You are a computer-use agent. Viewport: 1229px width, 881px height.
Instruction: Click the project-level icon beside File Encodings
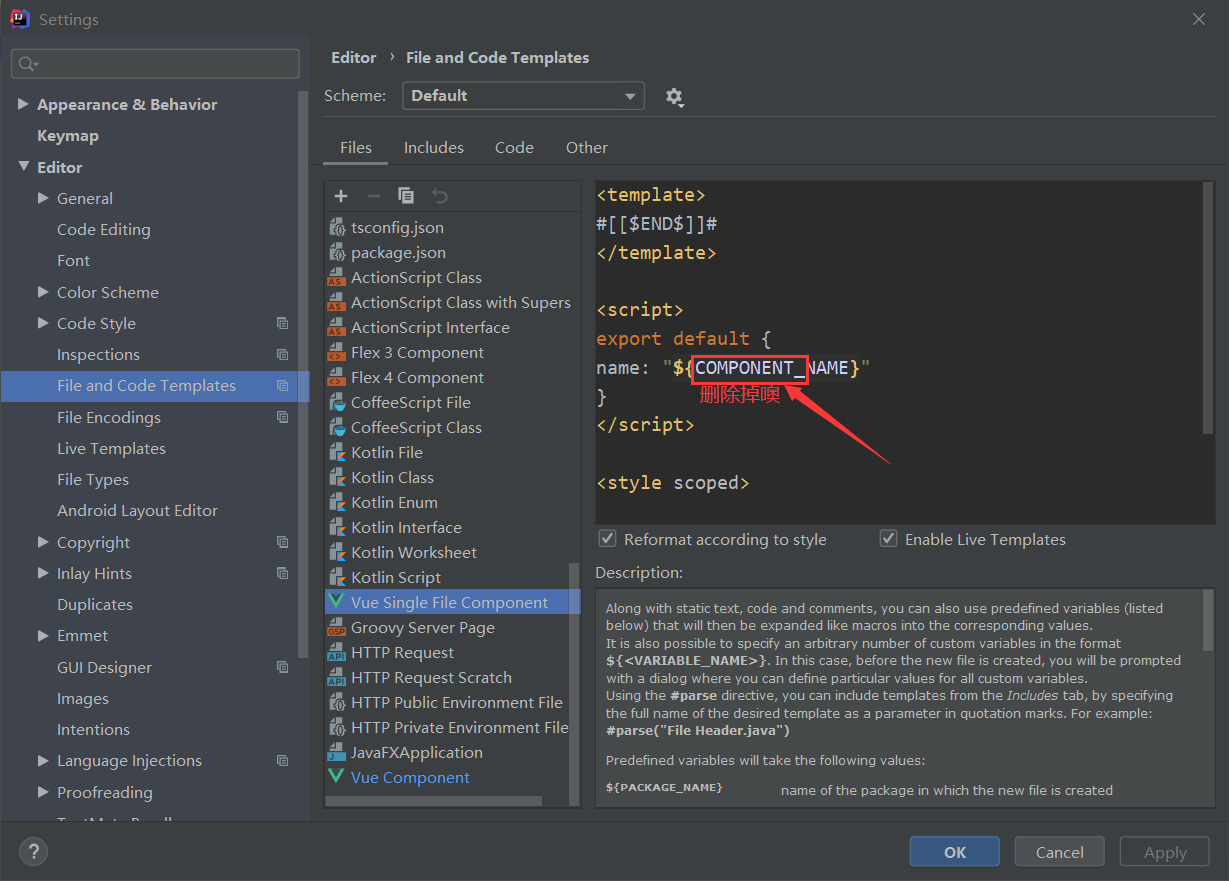point(283,417)
